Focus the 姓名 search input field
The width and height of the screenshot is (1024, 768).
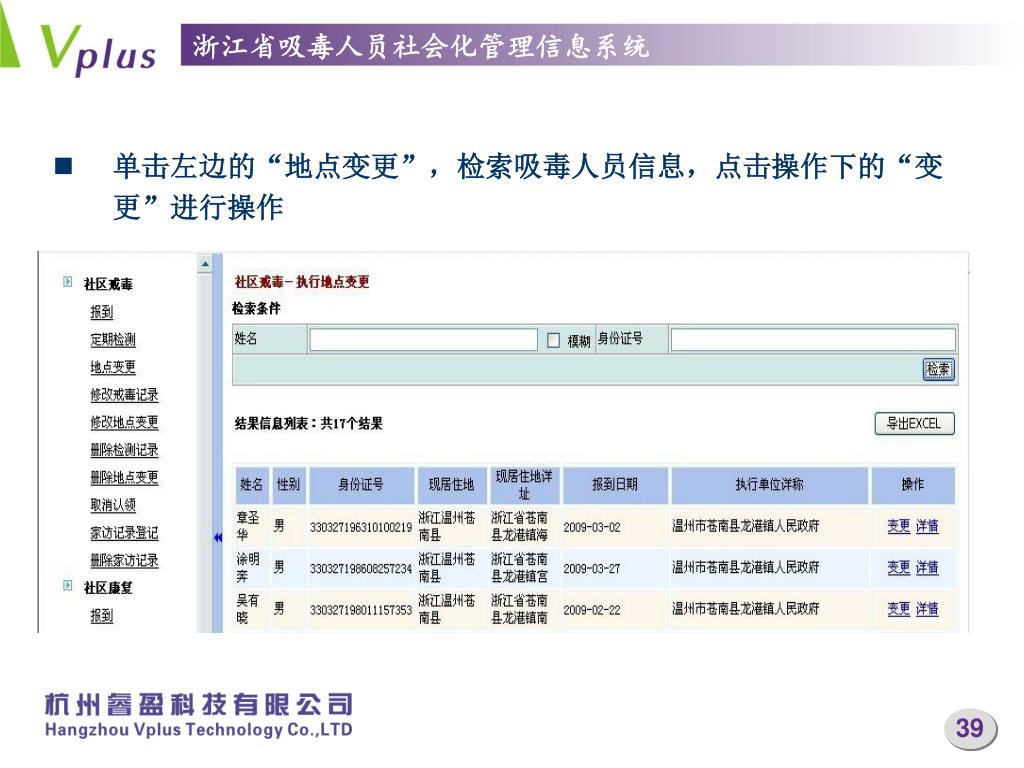[423, 340]
